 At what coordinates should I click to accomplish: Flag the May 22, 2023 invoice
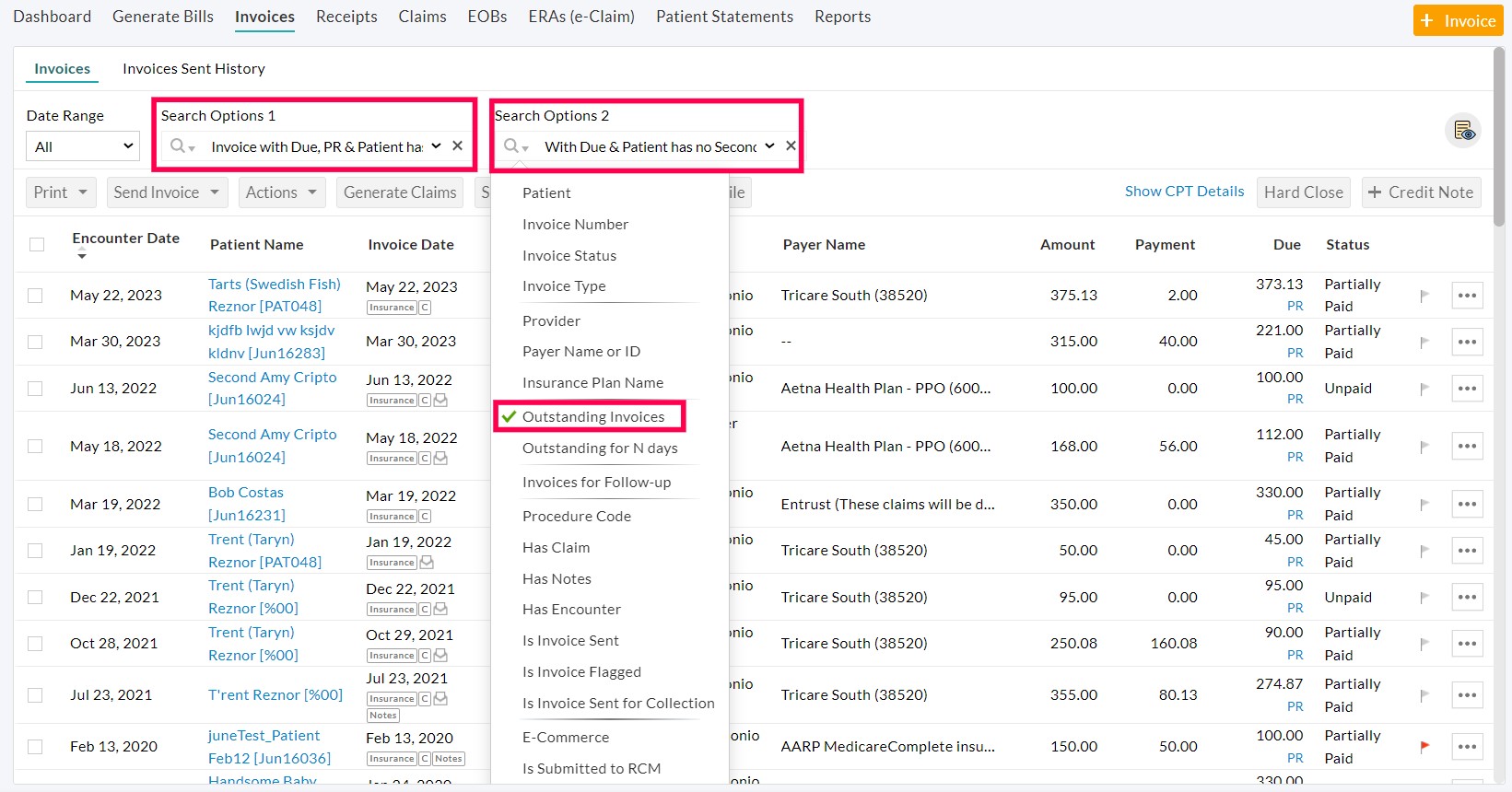pos(1424,296)
